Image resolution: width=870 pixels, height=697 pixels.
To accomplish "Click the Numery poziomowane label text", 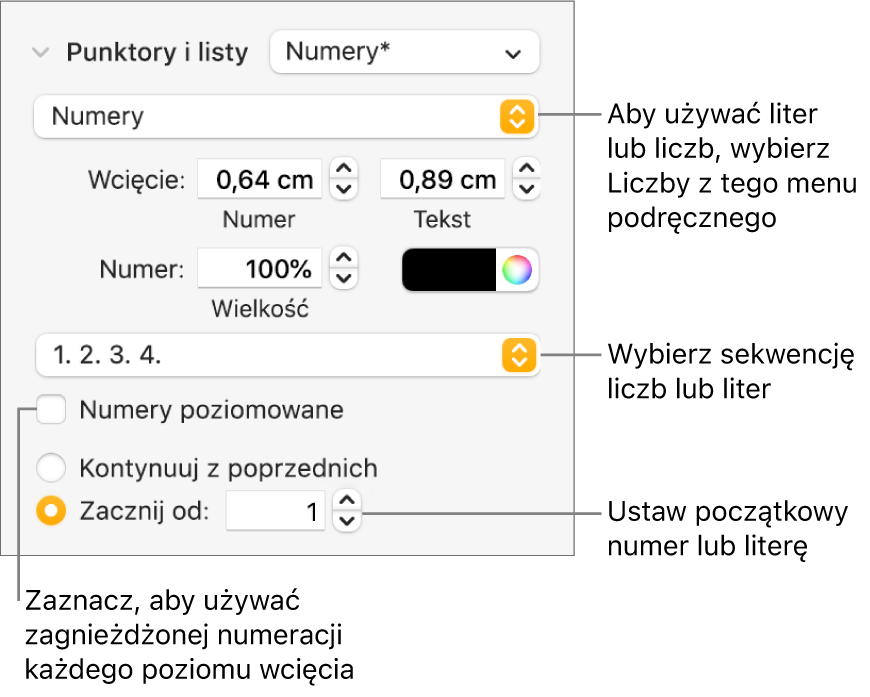I will [212, 410].
